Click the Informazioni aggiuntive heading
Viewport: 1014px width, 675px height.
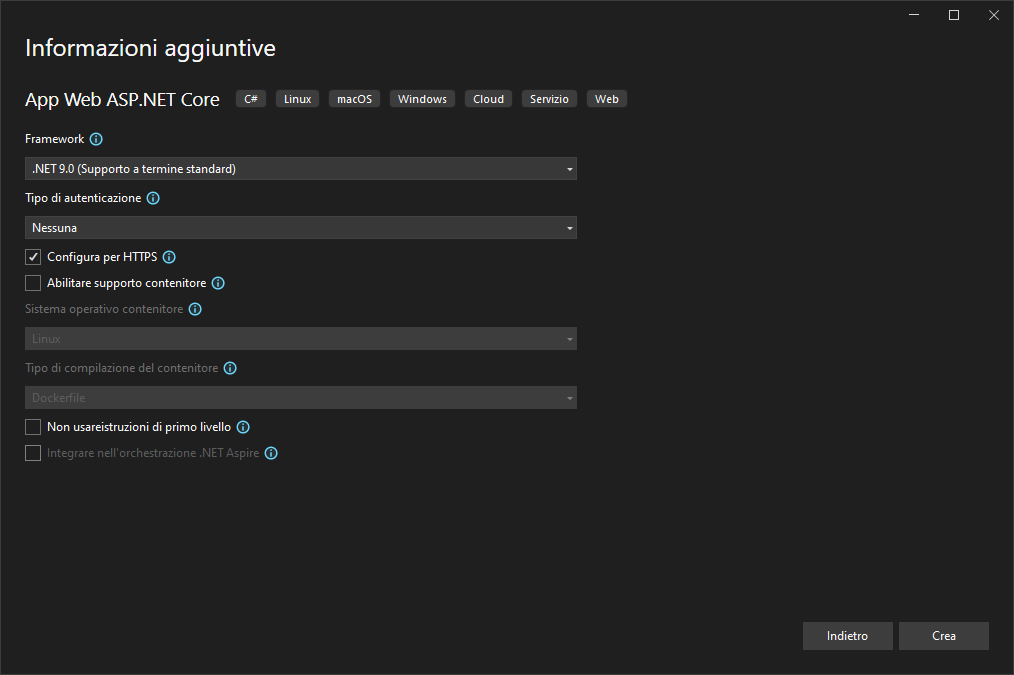(150, 48)
